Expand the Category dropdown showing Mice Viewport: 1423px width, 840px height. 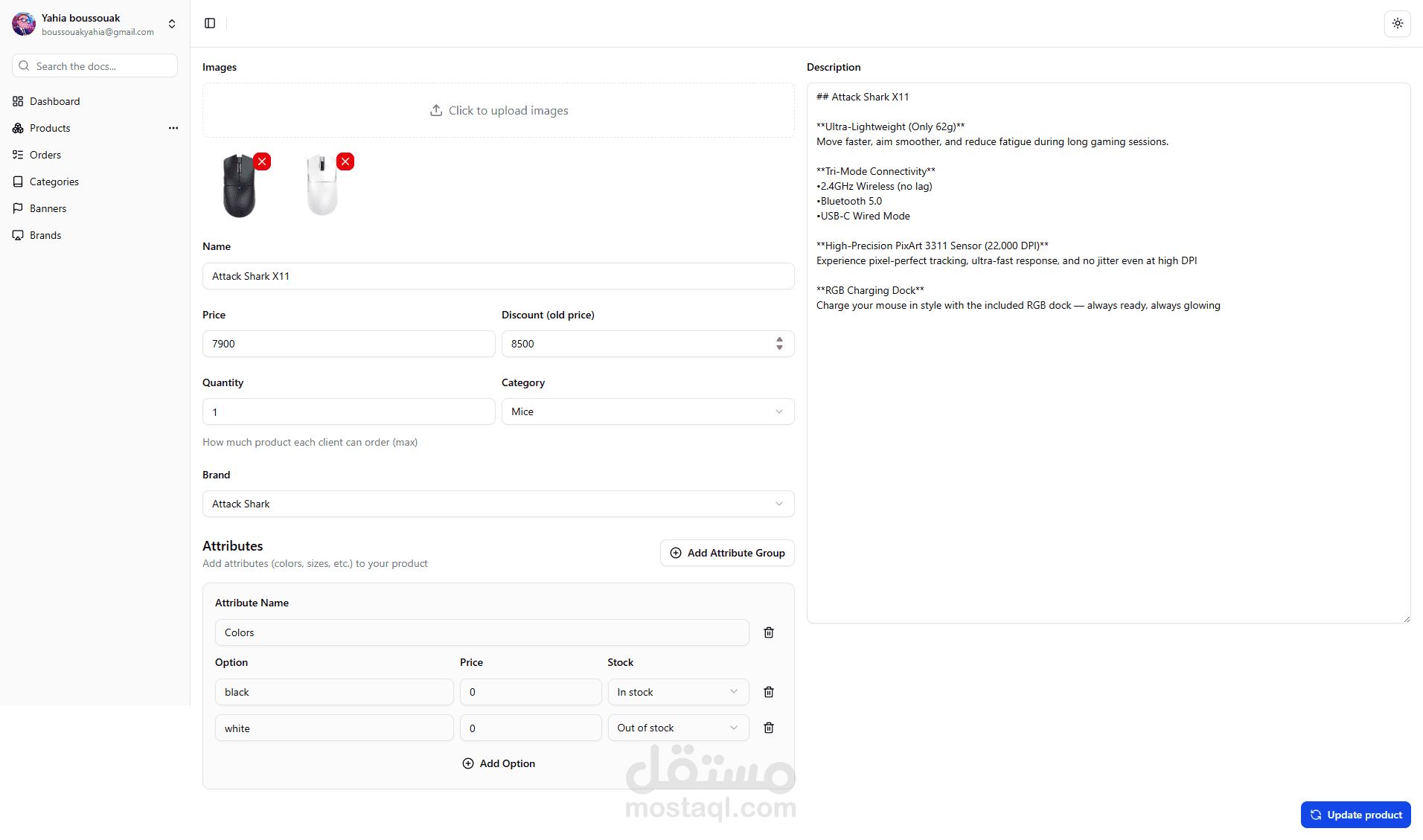[x=647, y=411]
